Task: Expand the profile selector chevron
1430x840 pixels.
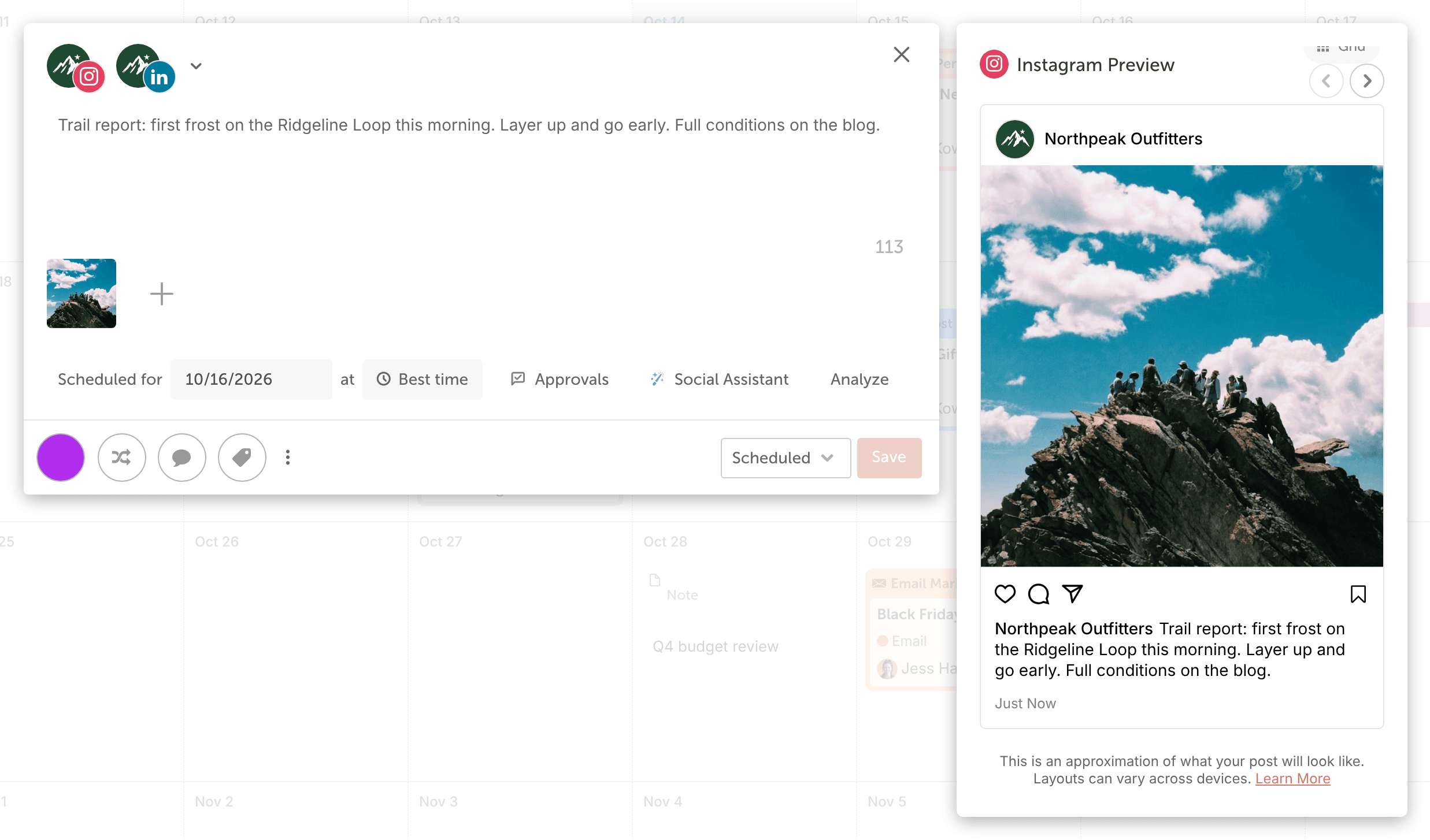Action: 197,66
